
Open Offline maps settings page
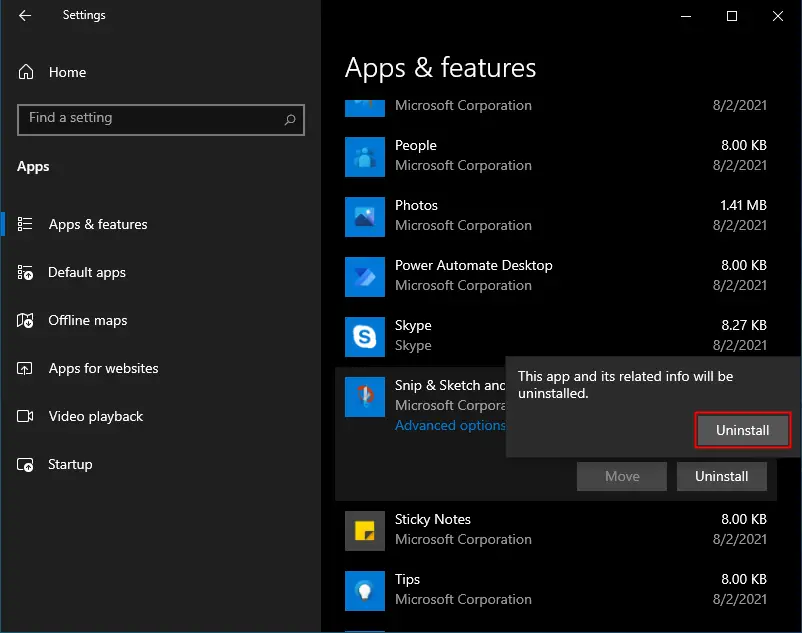[87, 320]
